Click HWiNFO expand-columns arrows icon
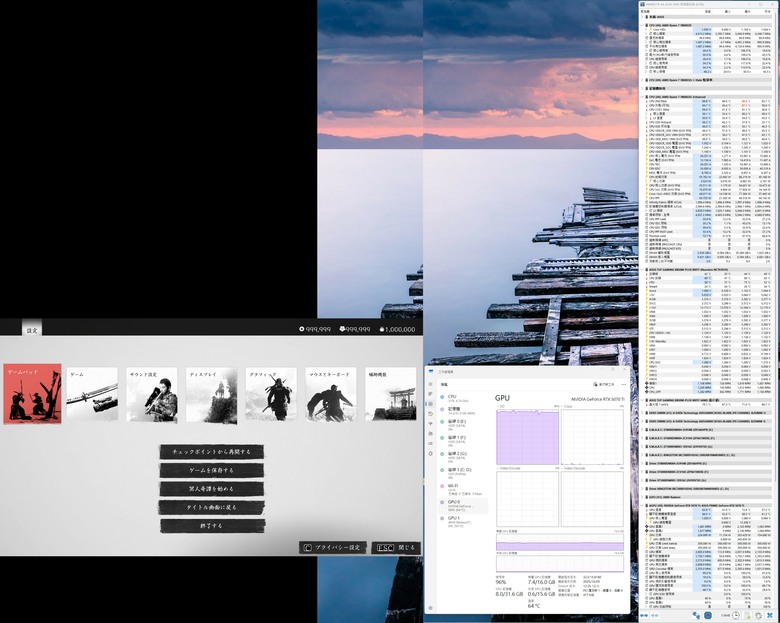 click(x=644, y=616)
